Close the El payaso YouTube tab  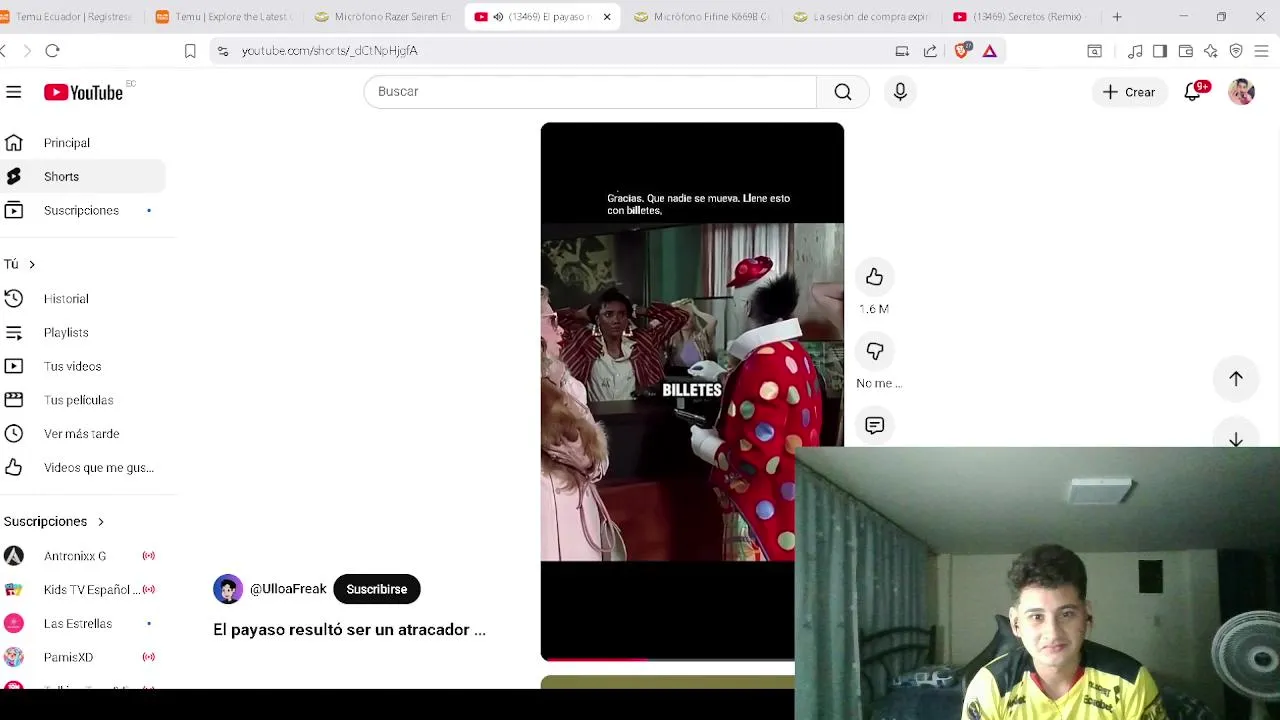point(607,17)
